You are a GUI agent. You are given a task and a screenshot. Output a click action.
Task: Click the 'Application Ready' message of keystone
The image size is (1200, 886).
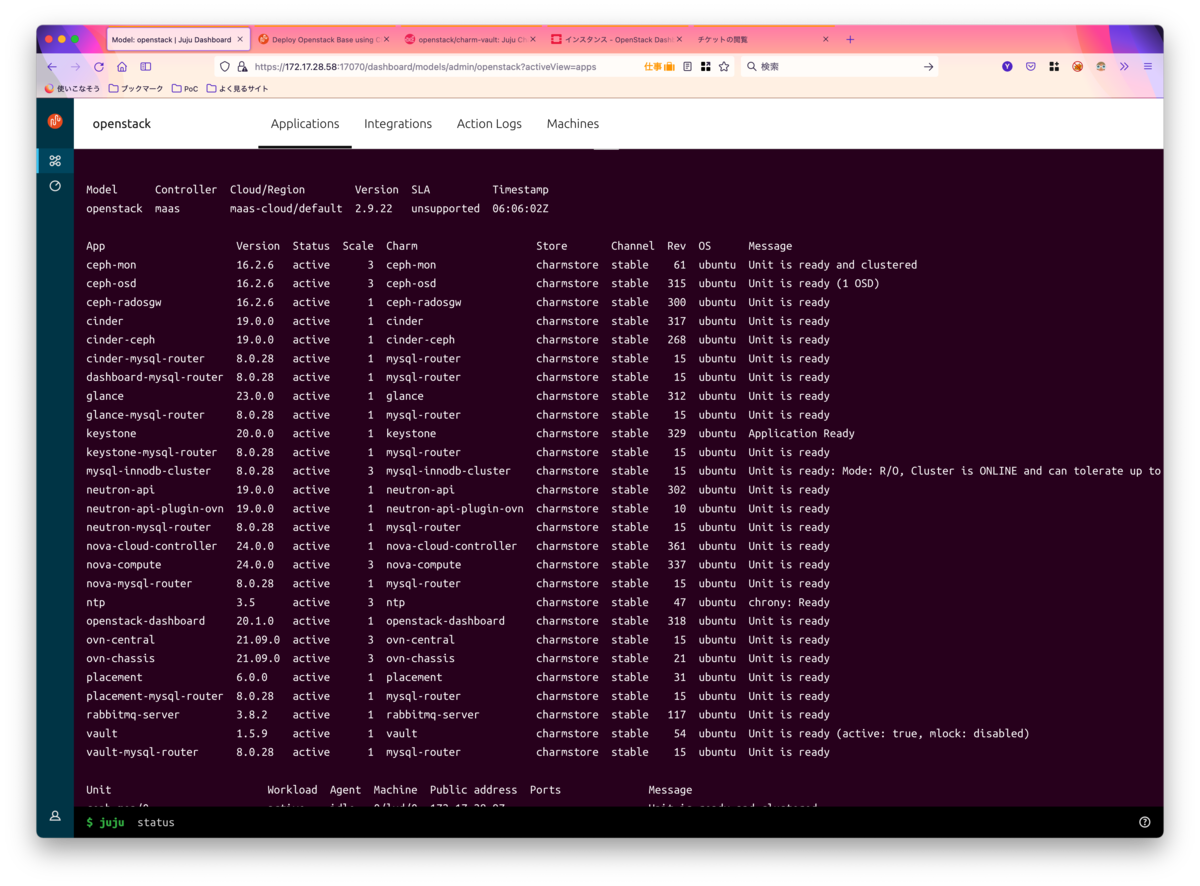(x=801, y=434)
